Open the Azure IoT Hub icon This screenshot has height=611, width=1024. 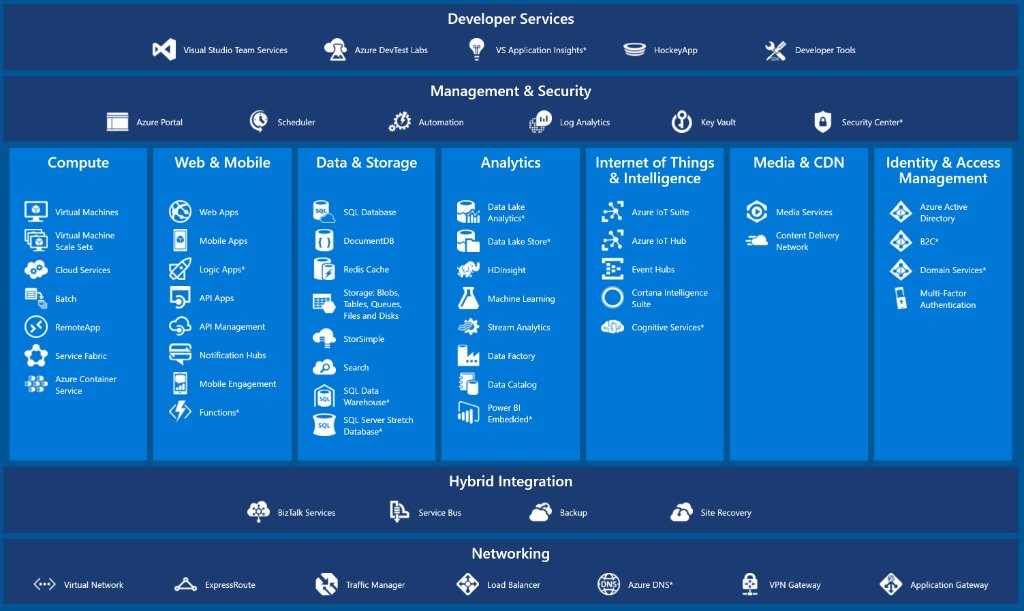[611, 240]
